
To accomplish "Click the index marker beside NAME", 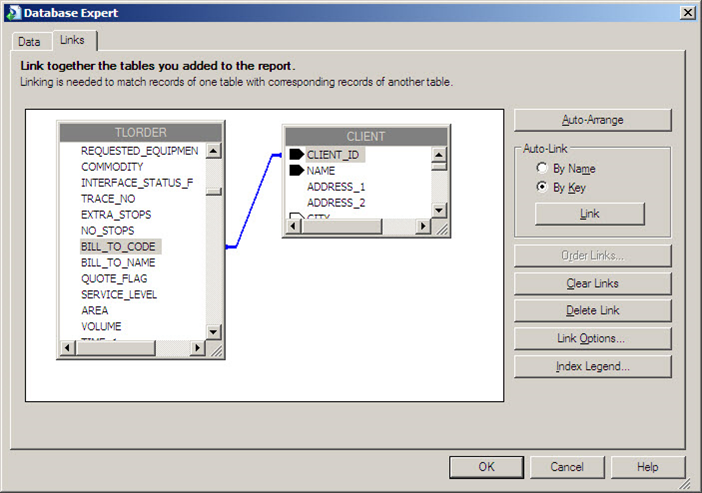I will click(296, 170).
